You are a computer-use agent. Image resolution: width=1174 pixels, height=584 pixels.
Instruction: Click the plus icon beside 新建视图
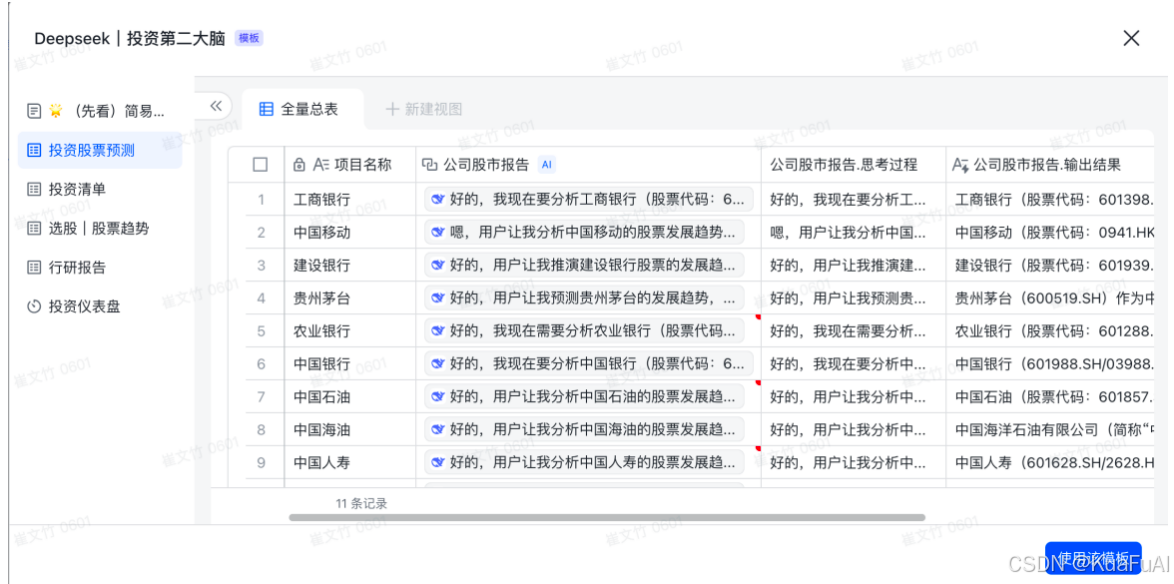pos(392,109)
